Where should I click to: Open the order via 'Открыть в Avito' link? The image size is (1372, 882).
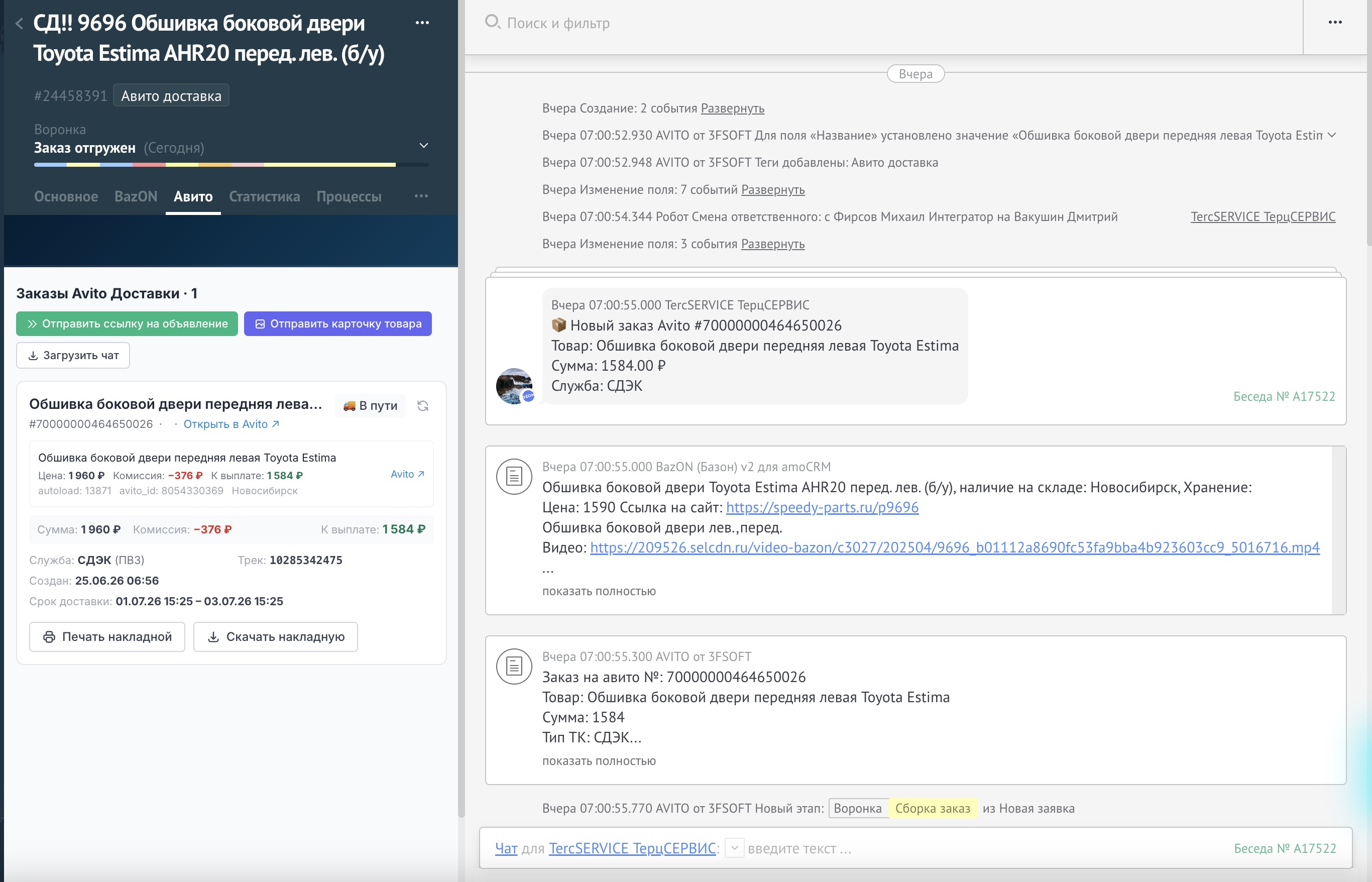click(232, 424)
